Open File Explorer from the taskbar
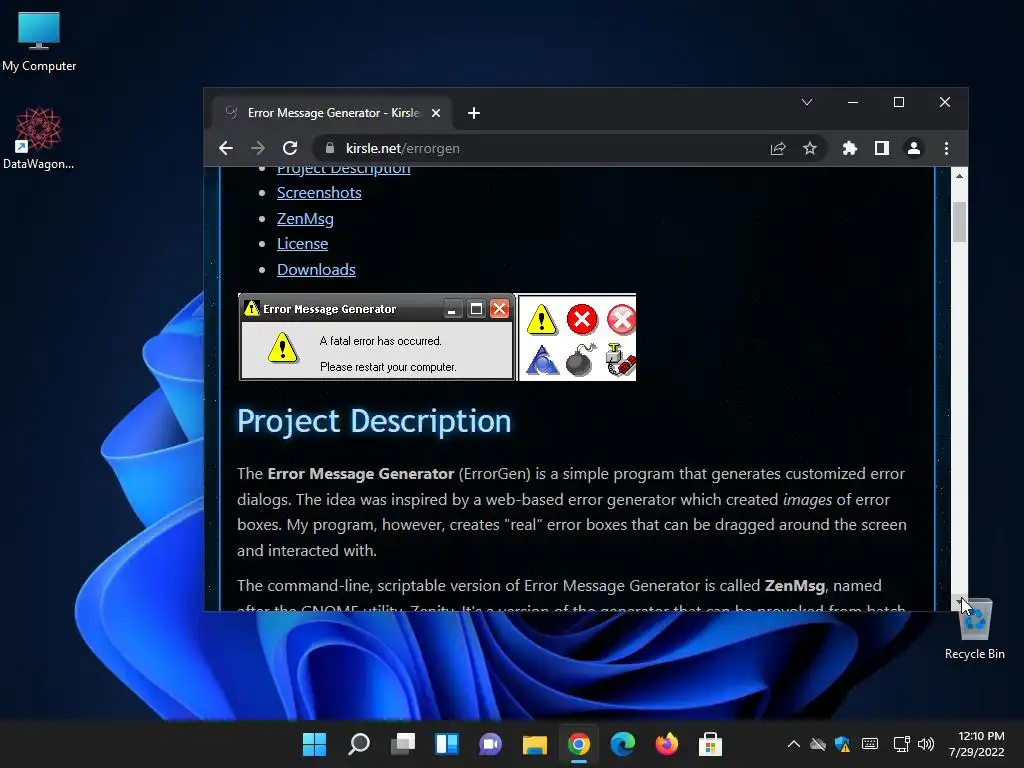 click(x=534, y=744)
